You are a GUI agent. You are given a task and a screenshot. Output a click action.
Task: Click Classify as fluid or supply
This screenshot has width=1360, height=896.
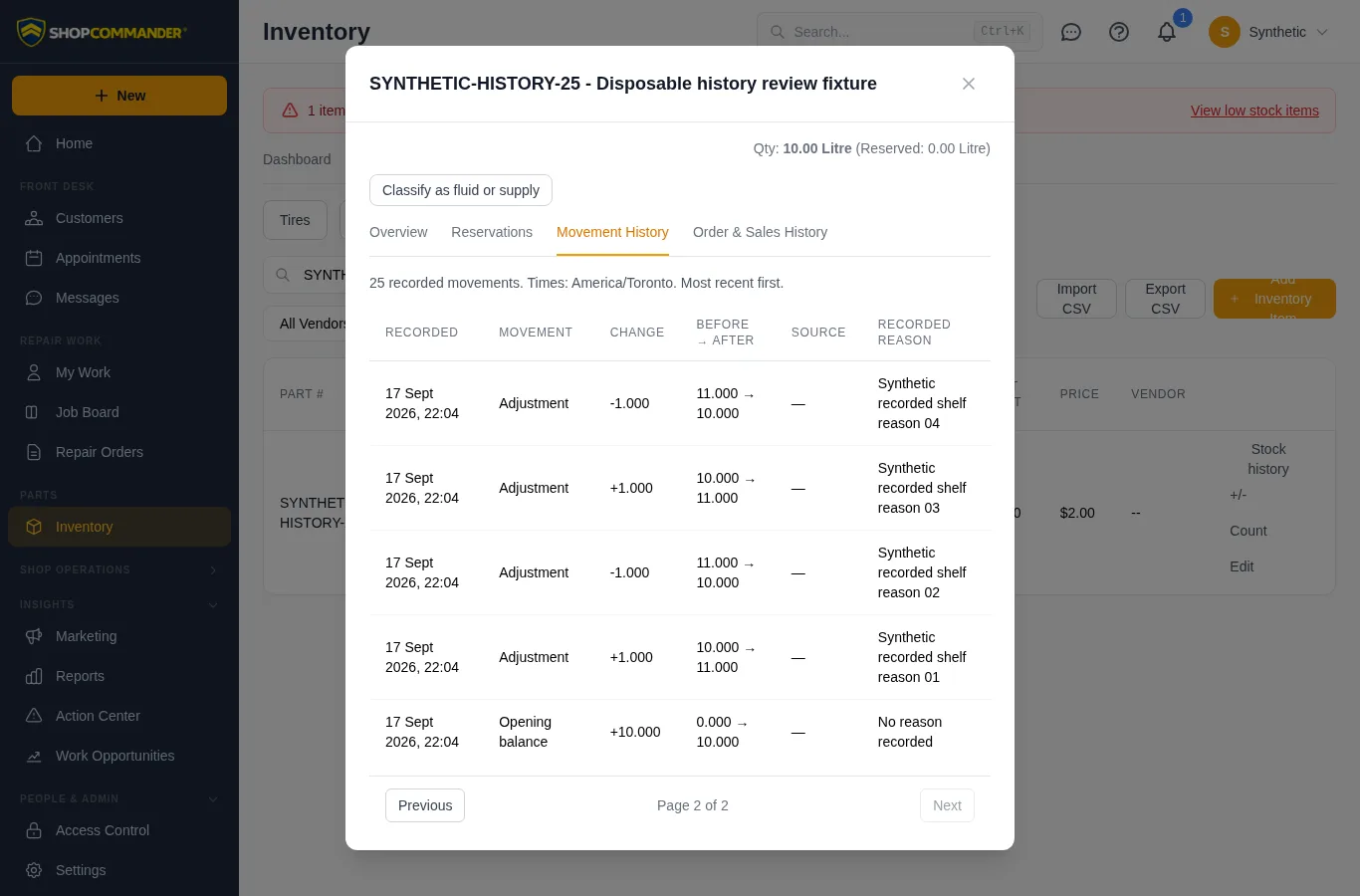[461, 190]
